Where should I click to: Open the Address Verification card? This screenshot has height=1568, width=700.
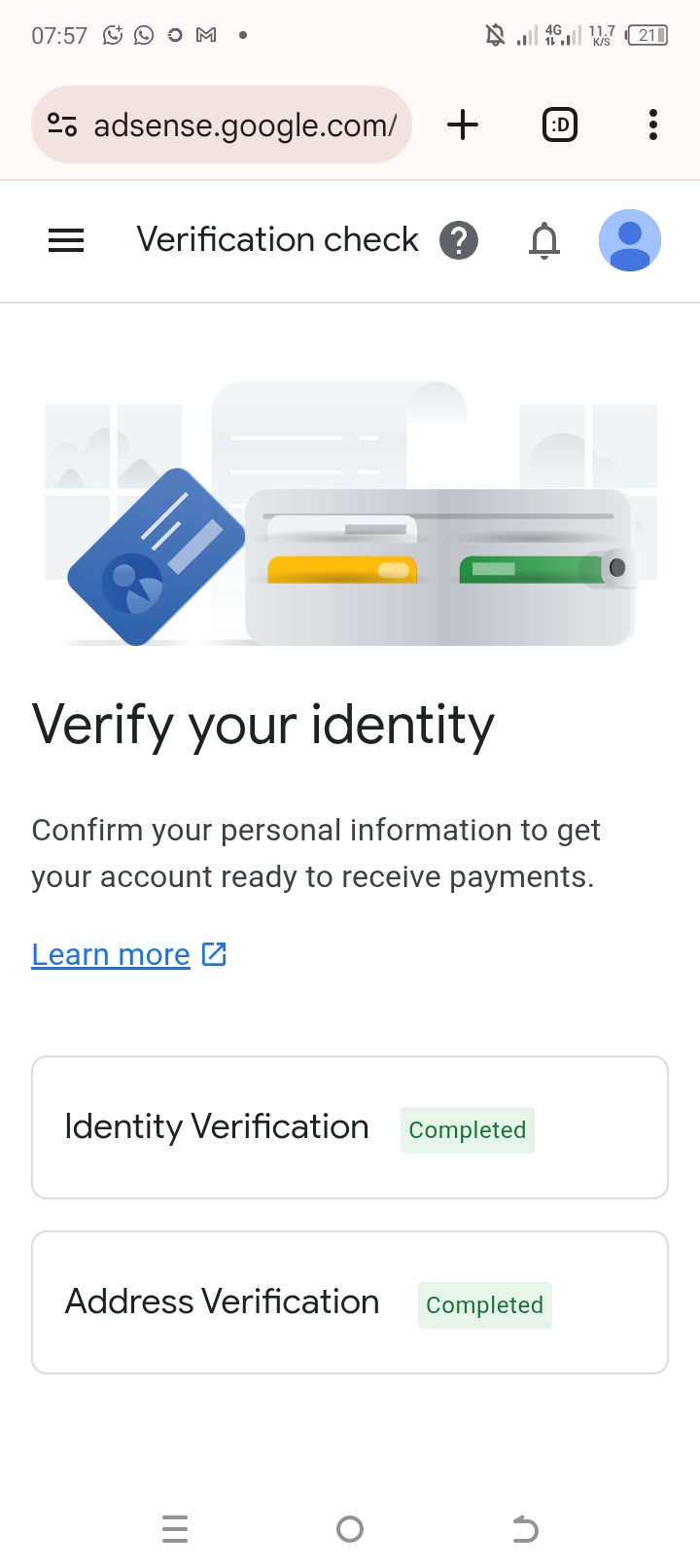point(350,1302)
